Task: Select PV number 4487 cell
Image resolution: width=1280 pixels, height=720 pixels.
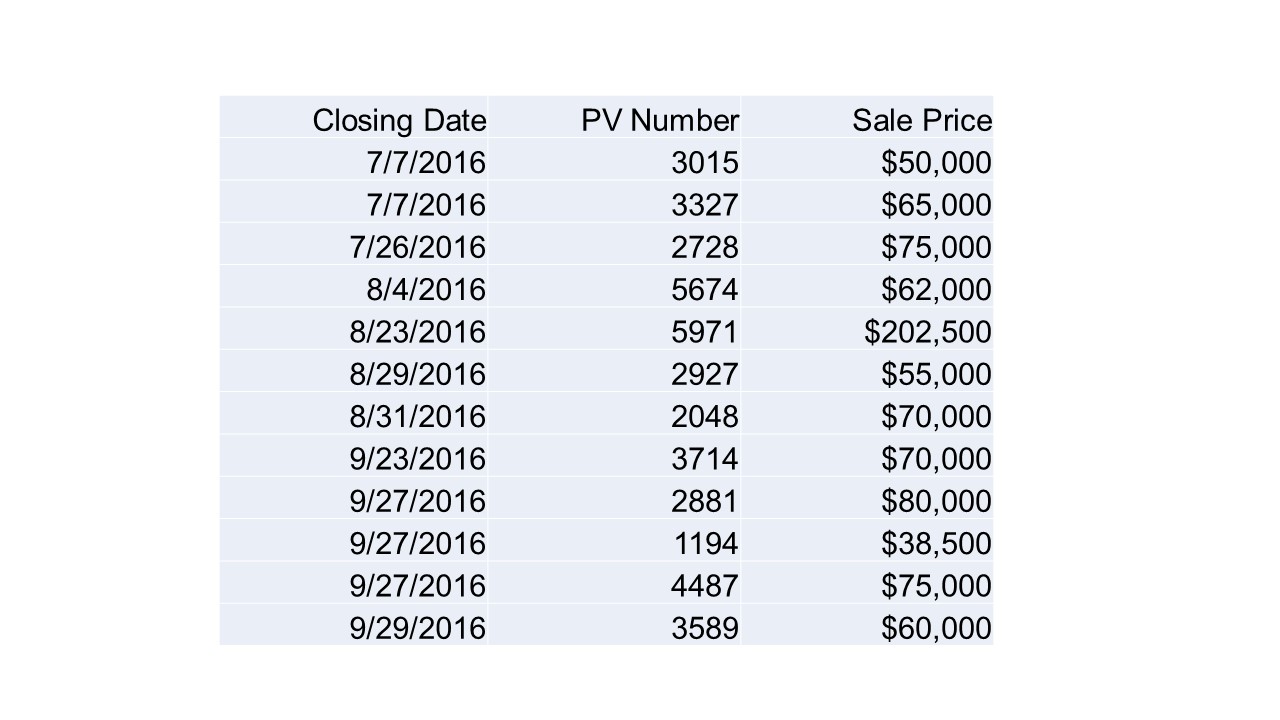Action: (614, 584)
